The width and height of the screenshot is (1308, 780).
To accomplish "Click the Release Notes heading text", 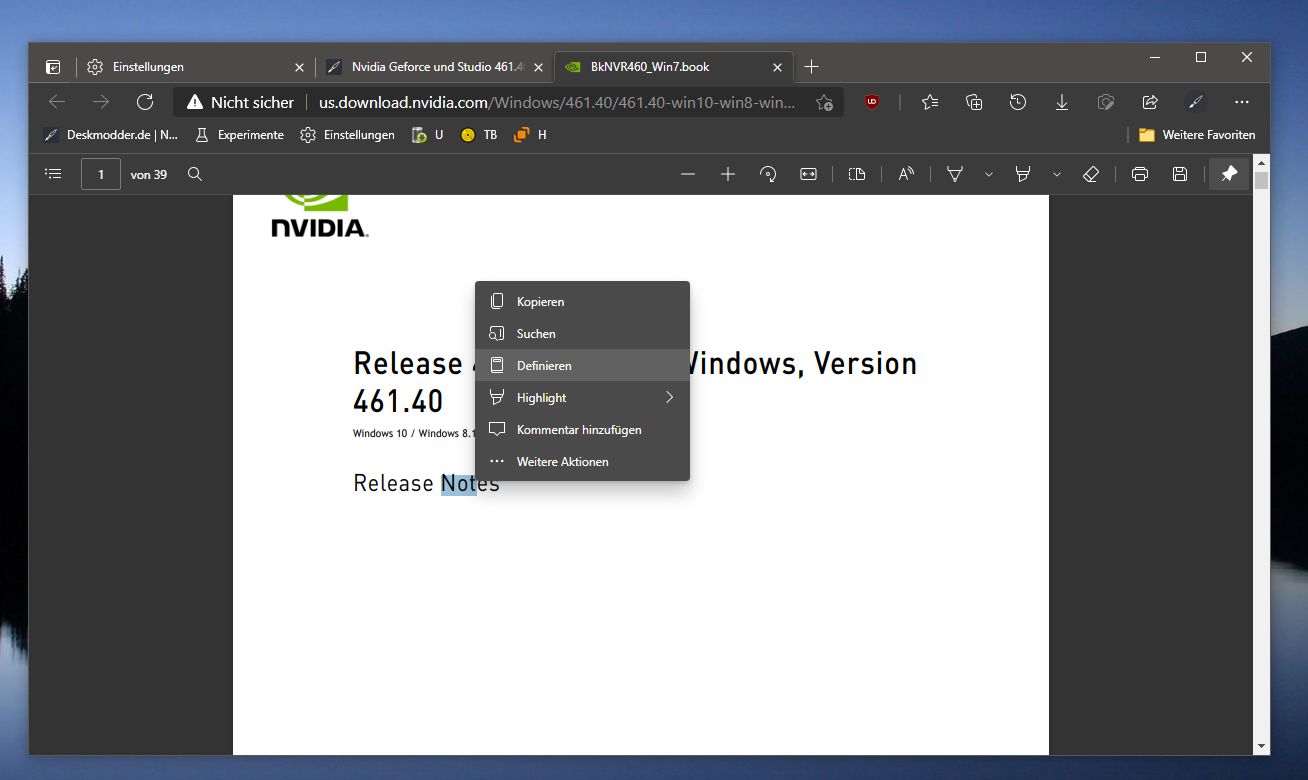I will [x=426, y=483].
